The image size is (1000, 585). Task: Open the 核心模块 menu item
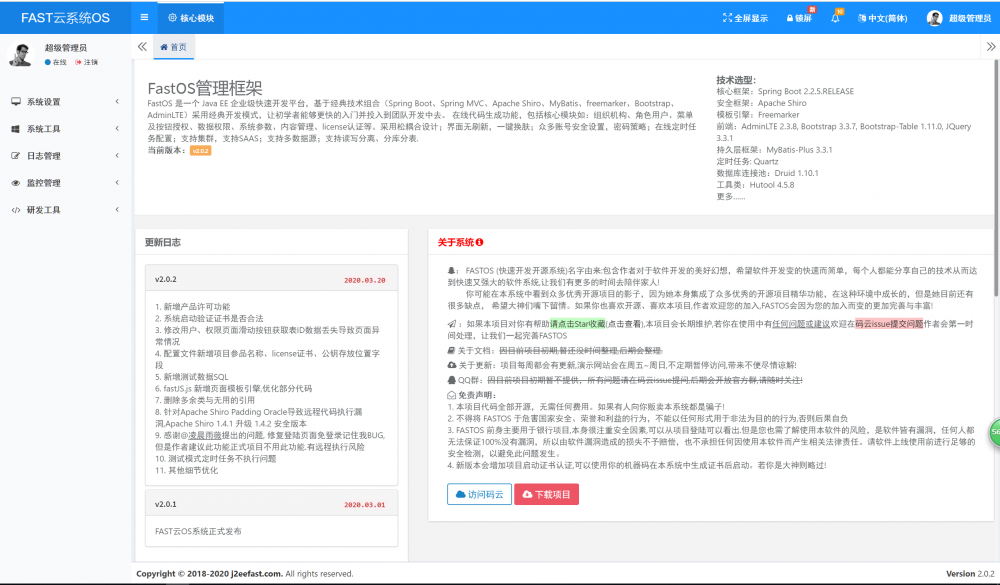click(x=193, y=17)
